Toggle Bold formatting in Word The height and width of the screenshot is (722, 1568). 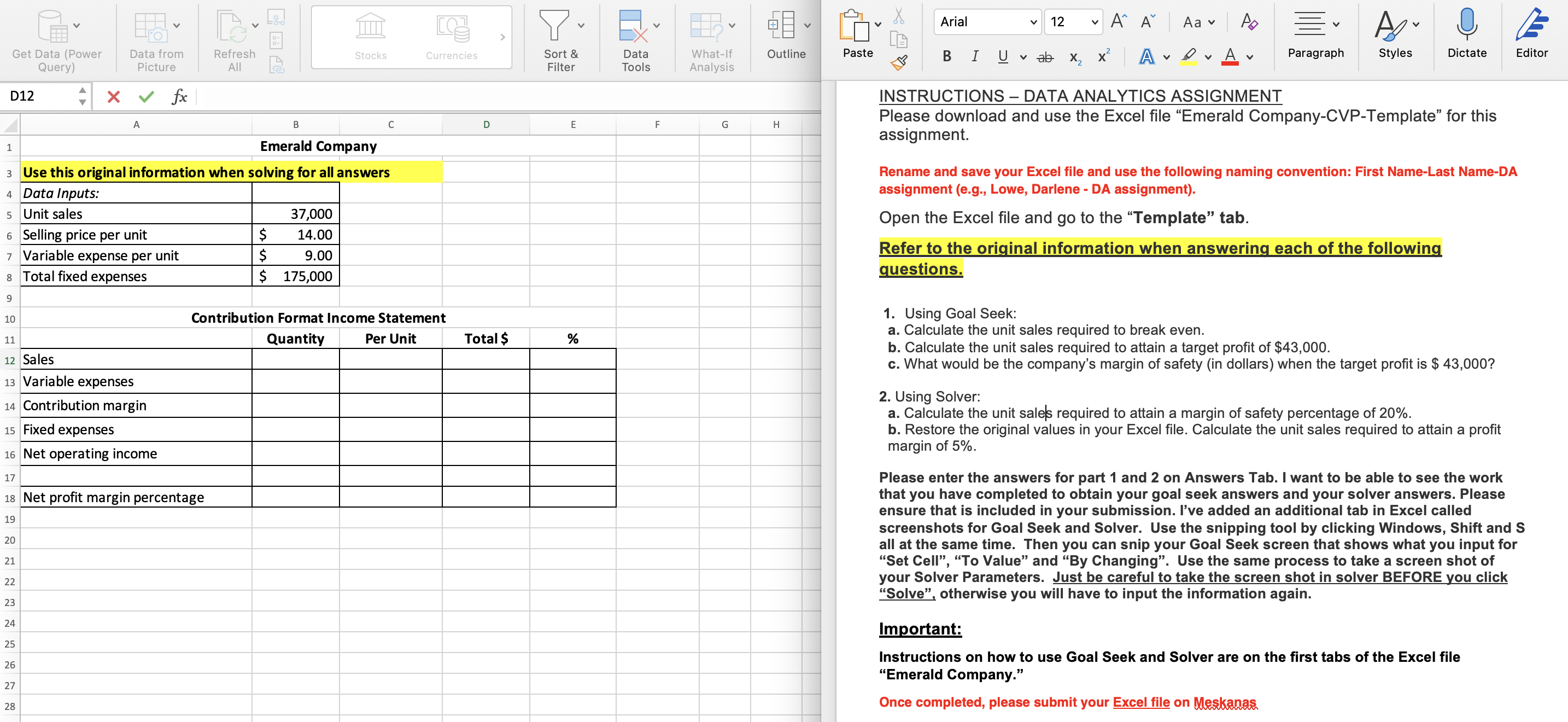point(946,57)
